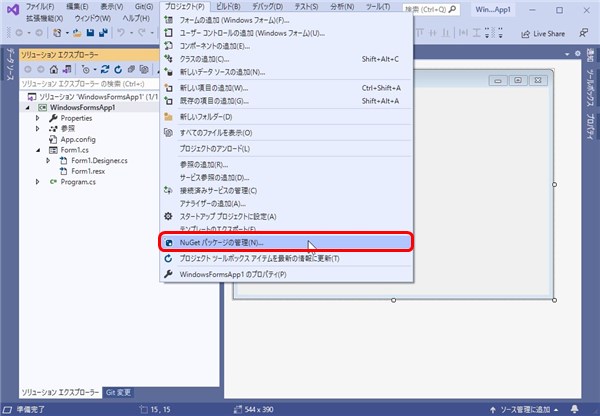This screenshot has height=416, width=600.
Task: Choose 新しいフォルダー(D) menu item
Action: pos(286,117)
